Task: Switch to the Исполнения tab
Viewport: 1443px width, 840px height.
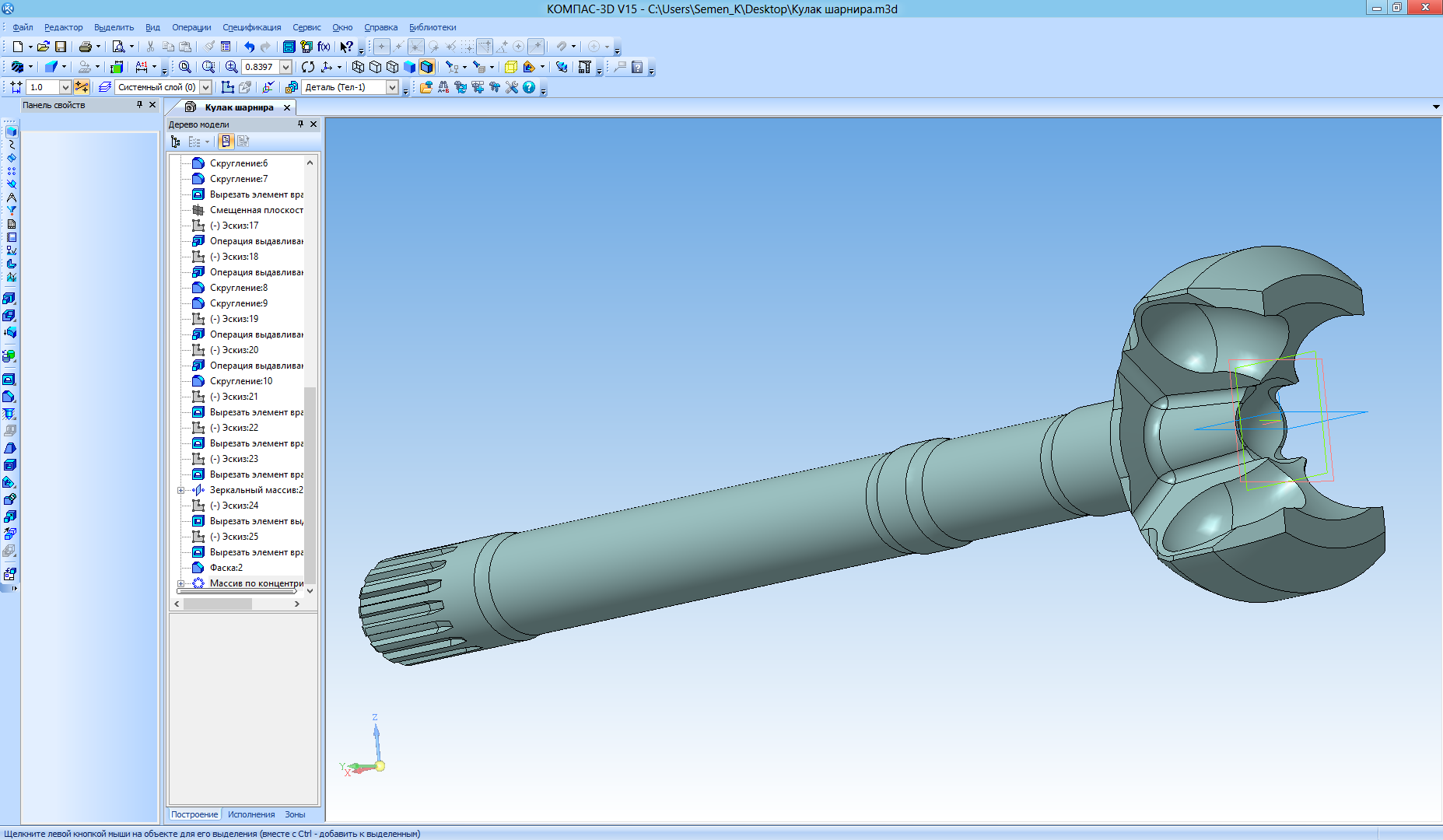Action: pos(251,814)
